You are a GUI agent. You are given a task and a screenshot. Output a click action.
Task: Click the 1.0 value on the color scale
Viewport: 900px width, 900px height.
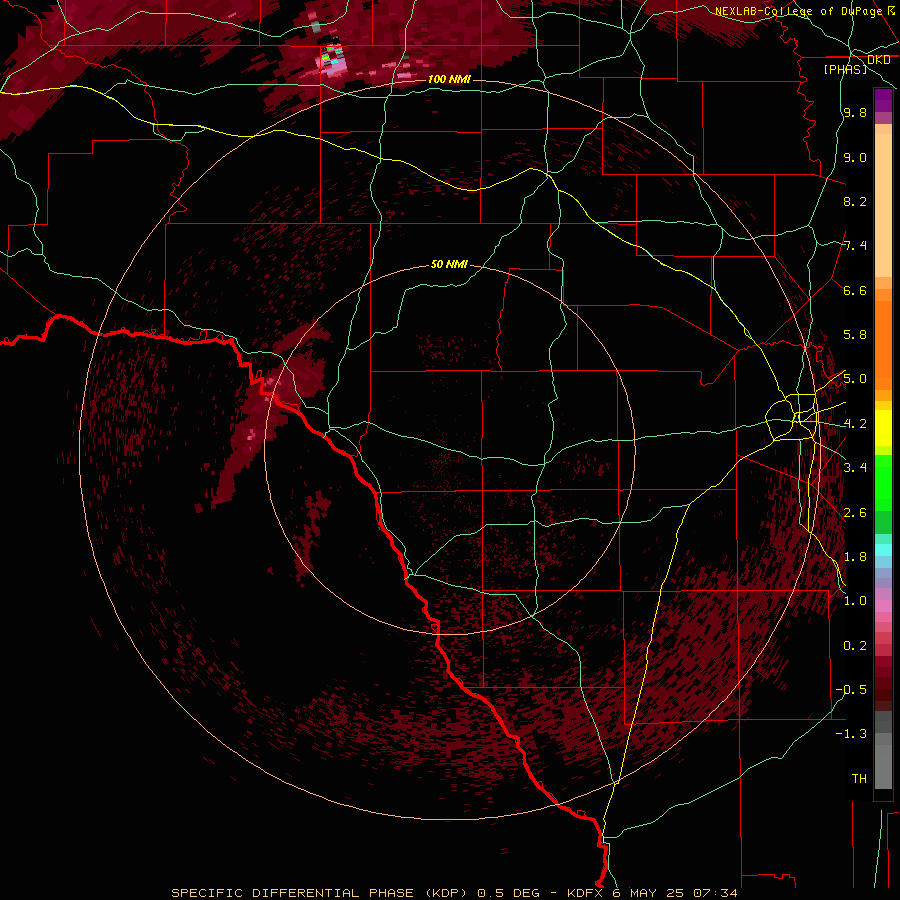point(855,601)
